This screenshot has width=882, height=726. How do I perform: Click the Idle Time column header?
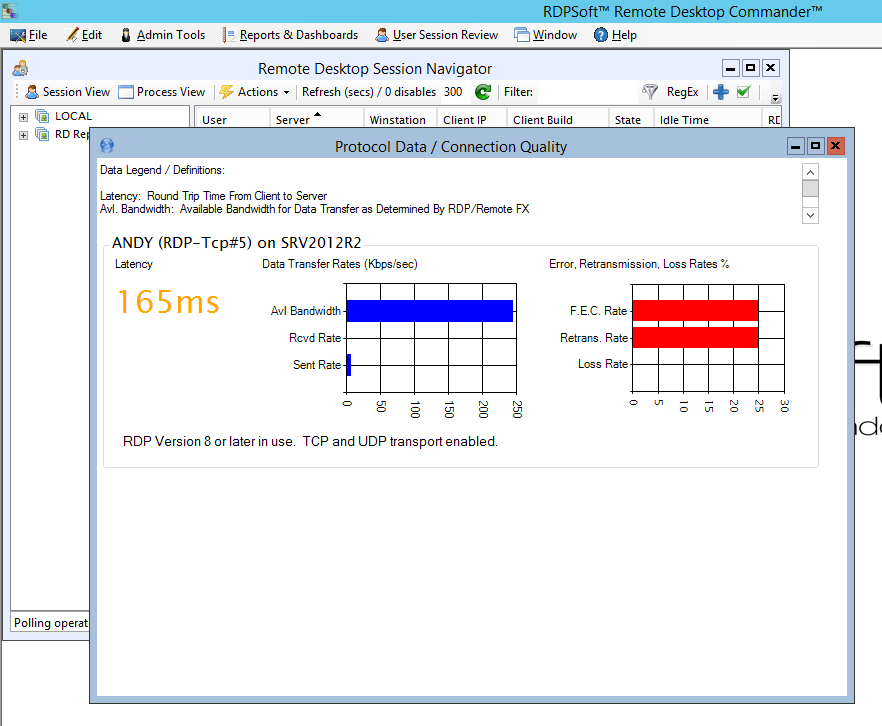coord(684,120)
